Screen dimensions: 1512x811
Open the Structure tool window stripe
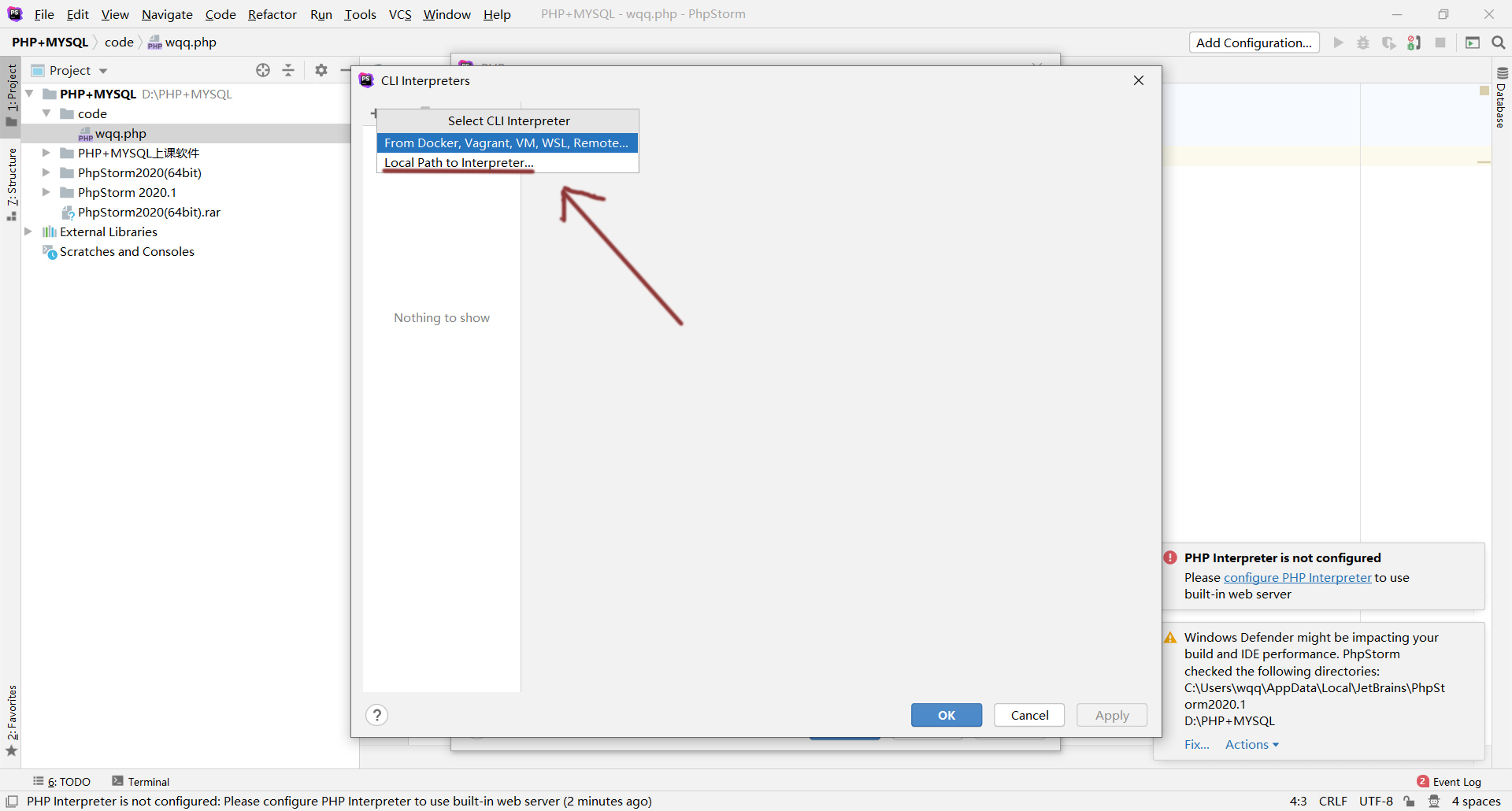pyautogui.click(x=12, y=184)
